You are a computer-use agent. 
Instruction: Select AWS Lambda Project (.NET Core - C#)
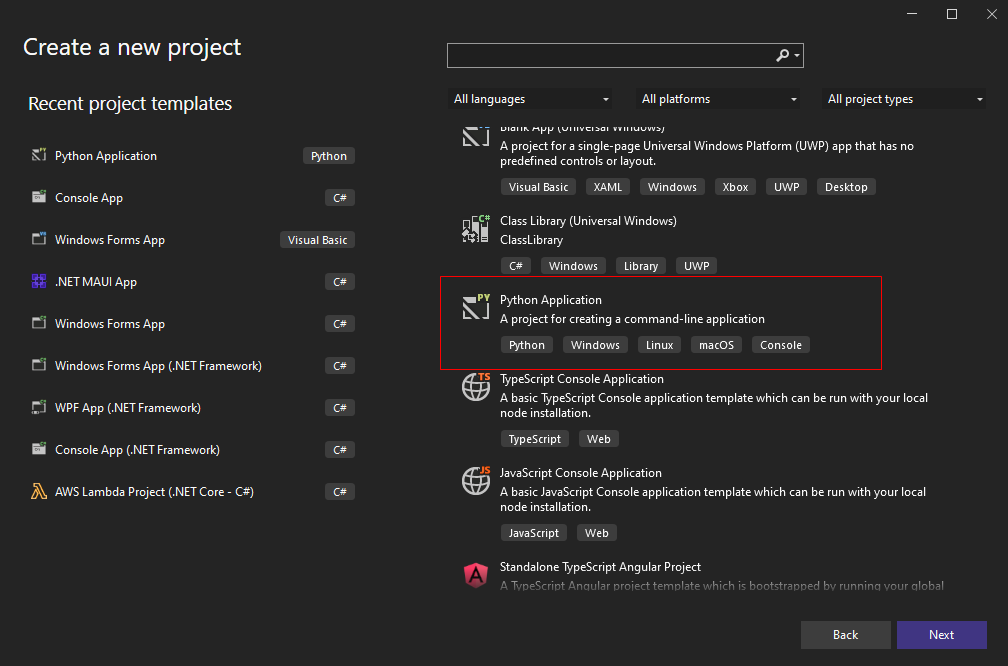click(x=193, y=492)
